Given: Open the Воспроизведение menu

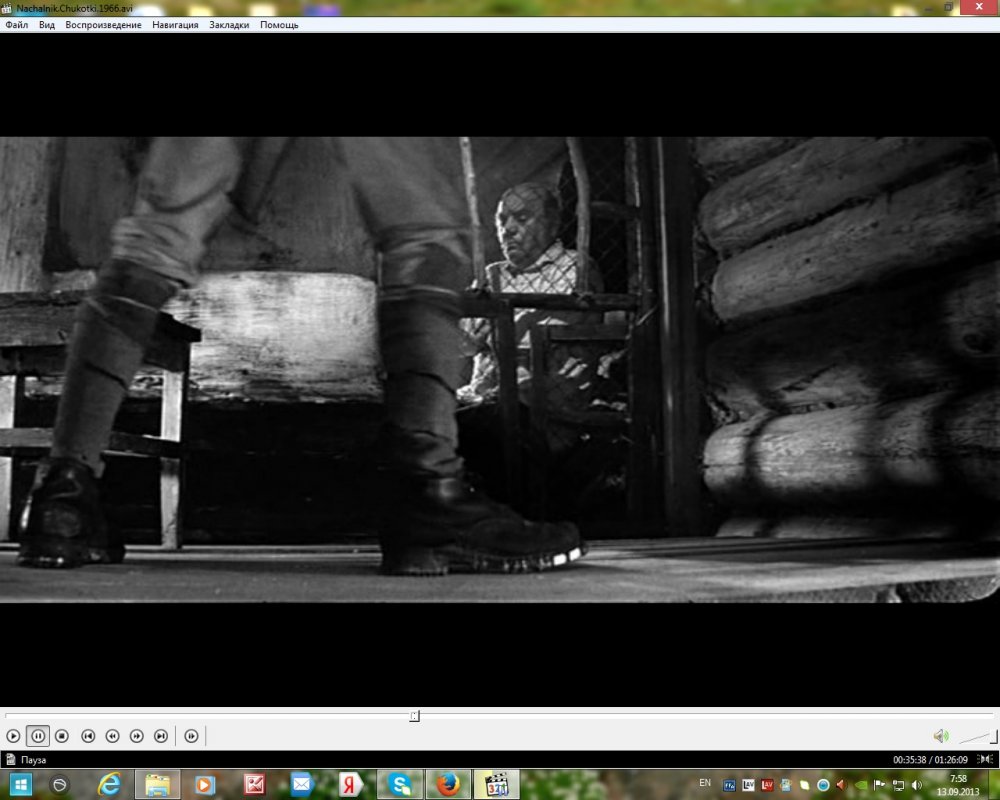Looking at the screenshot, I should click(x=103, y=25).
